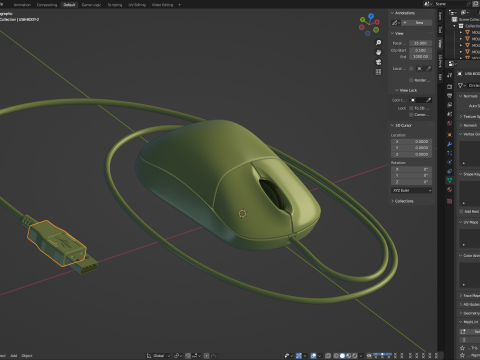Open the Physics properties tab
Image resolution: width=480 pixels, height=360 pixels.
450,162
